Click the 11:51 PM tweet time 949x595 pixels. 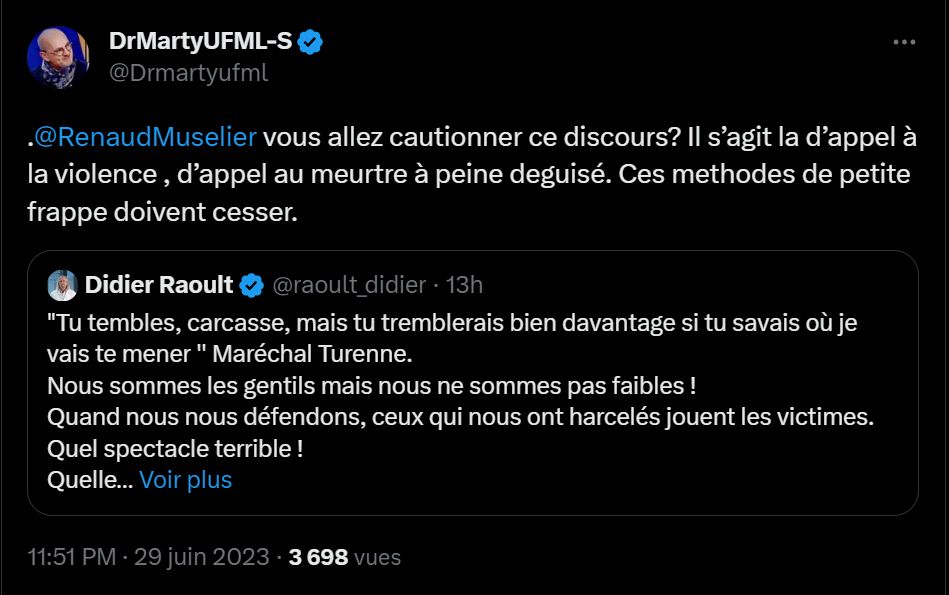click(71, 557)
